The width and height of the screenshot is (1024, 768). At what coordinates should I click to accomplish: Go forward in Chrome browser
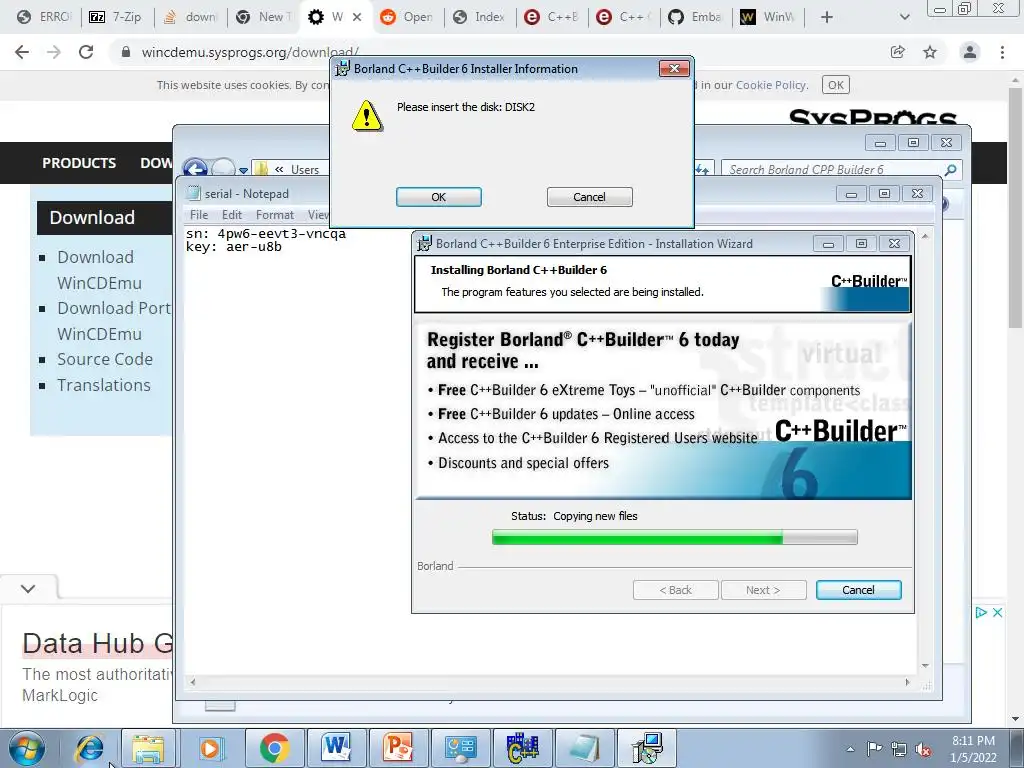[54, 52]
